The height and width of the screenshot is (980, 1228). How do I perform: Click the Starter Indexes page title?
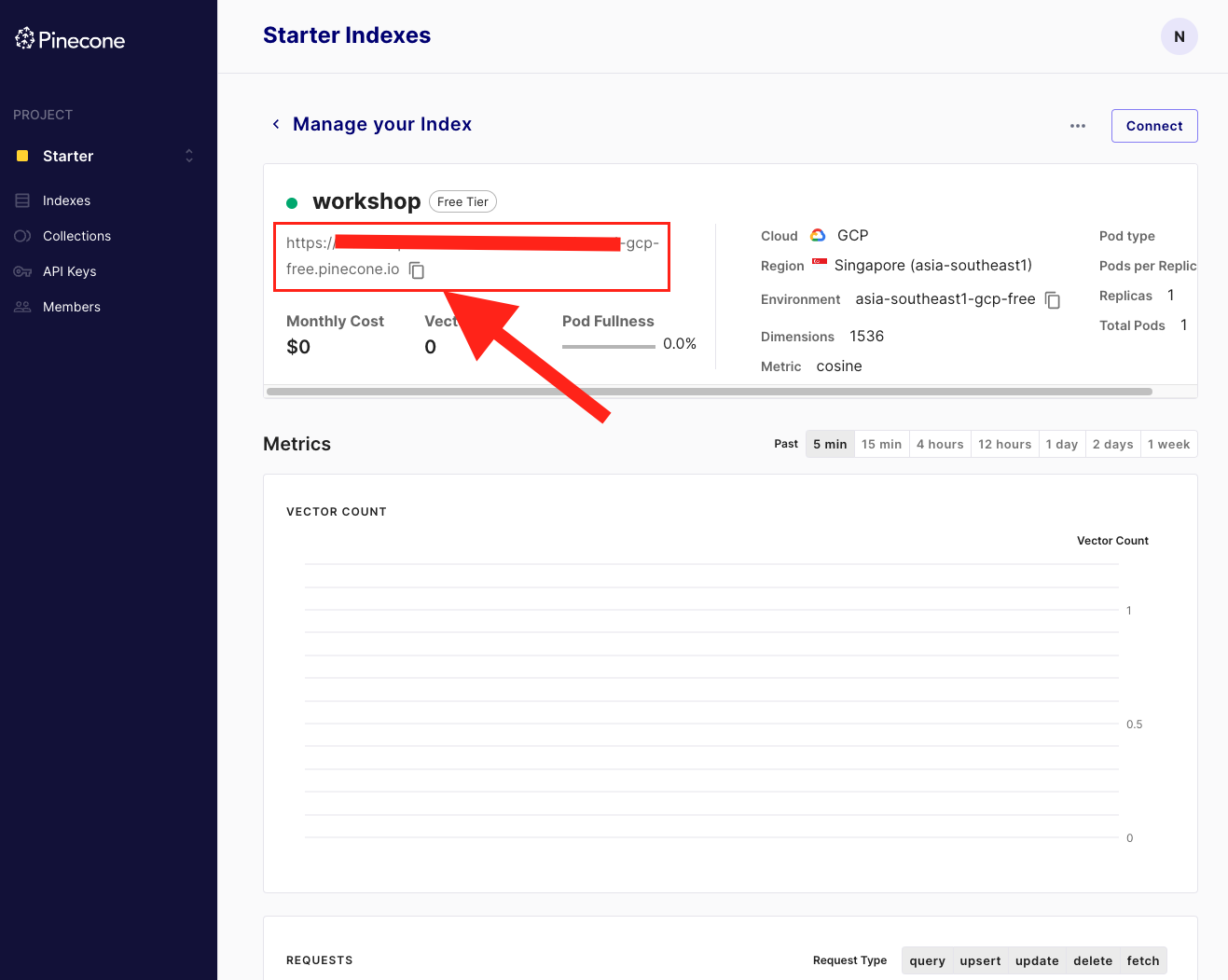click(347, 35)
